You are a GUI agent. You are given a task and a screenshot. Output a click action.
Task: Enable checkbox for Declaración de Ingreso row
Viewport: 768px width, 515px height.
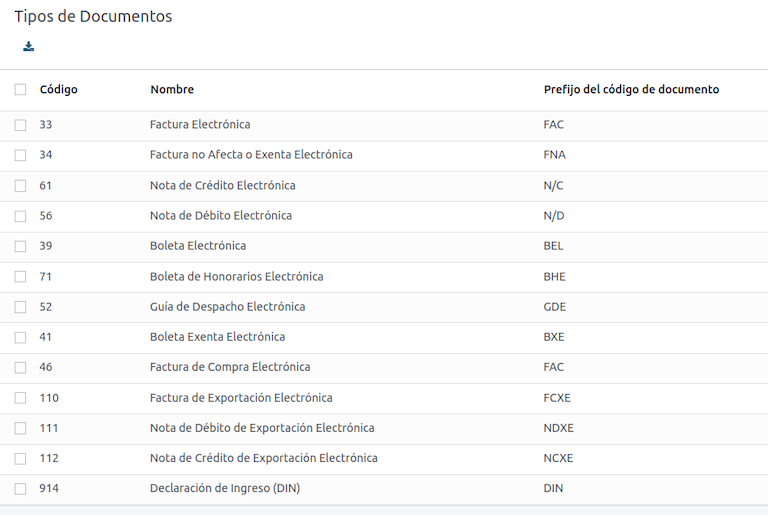(20, 489)
